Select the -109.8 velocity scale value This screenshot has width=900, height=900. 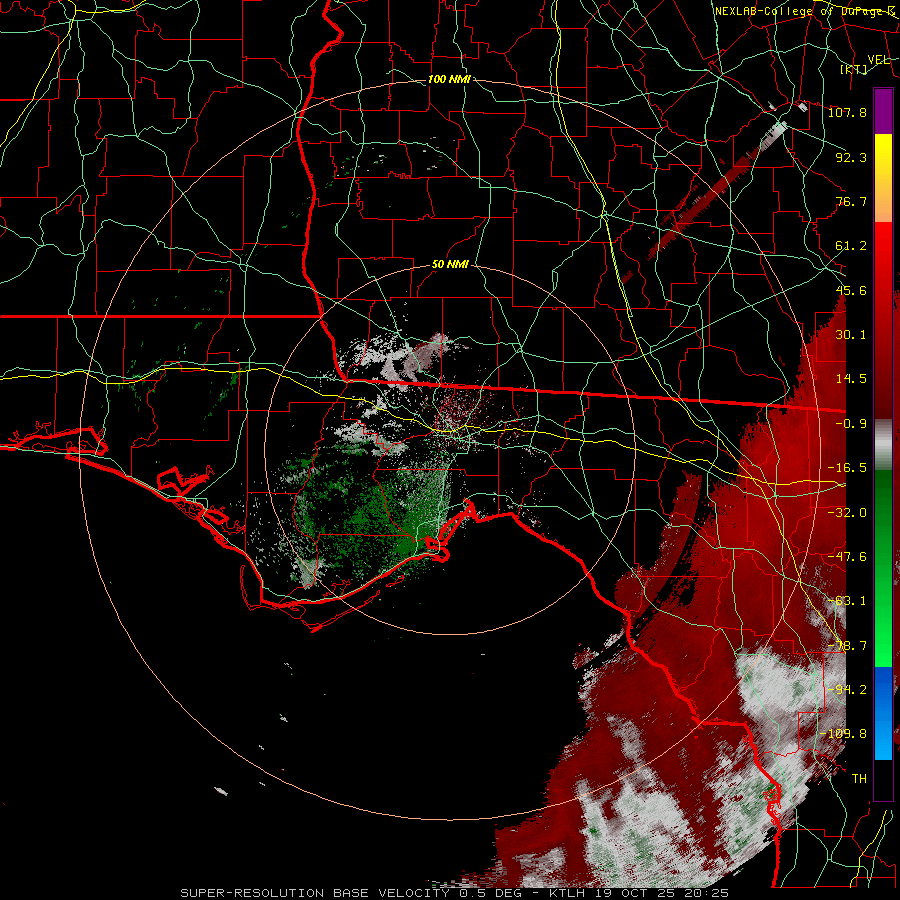coord(843,734)
